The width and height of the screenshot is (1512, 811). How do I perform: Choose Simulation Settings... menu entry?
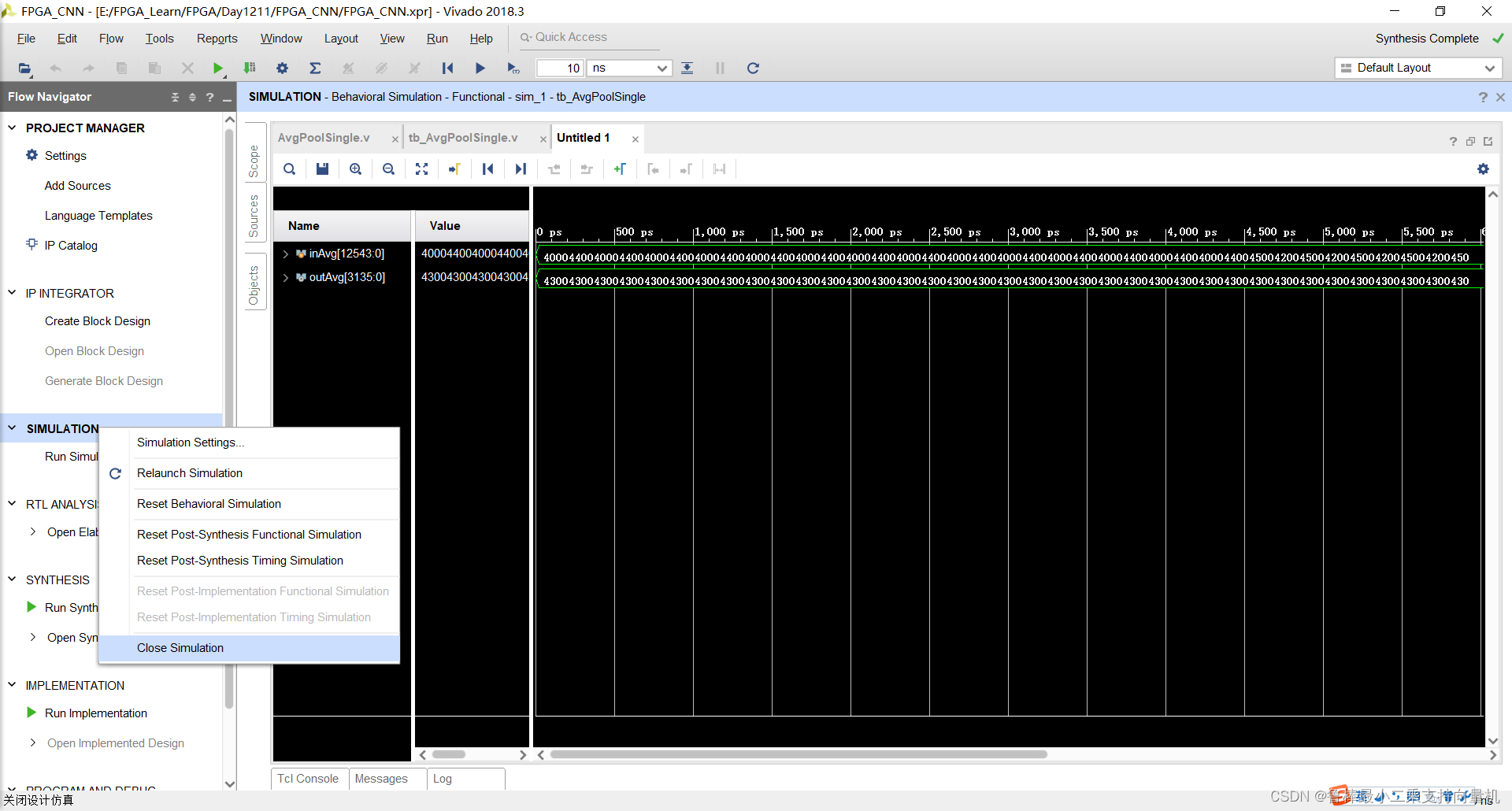250,443
